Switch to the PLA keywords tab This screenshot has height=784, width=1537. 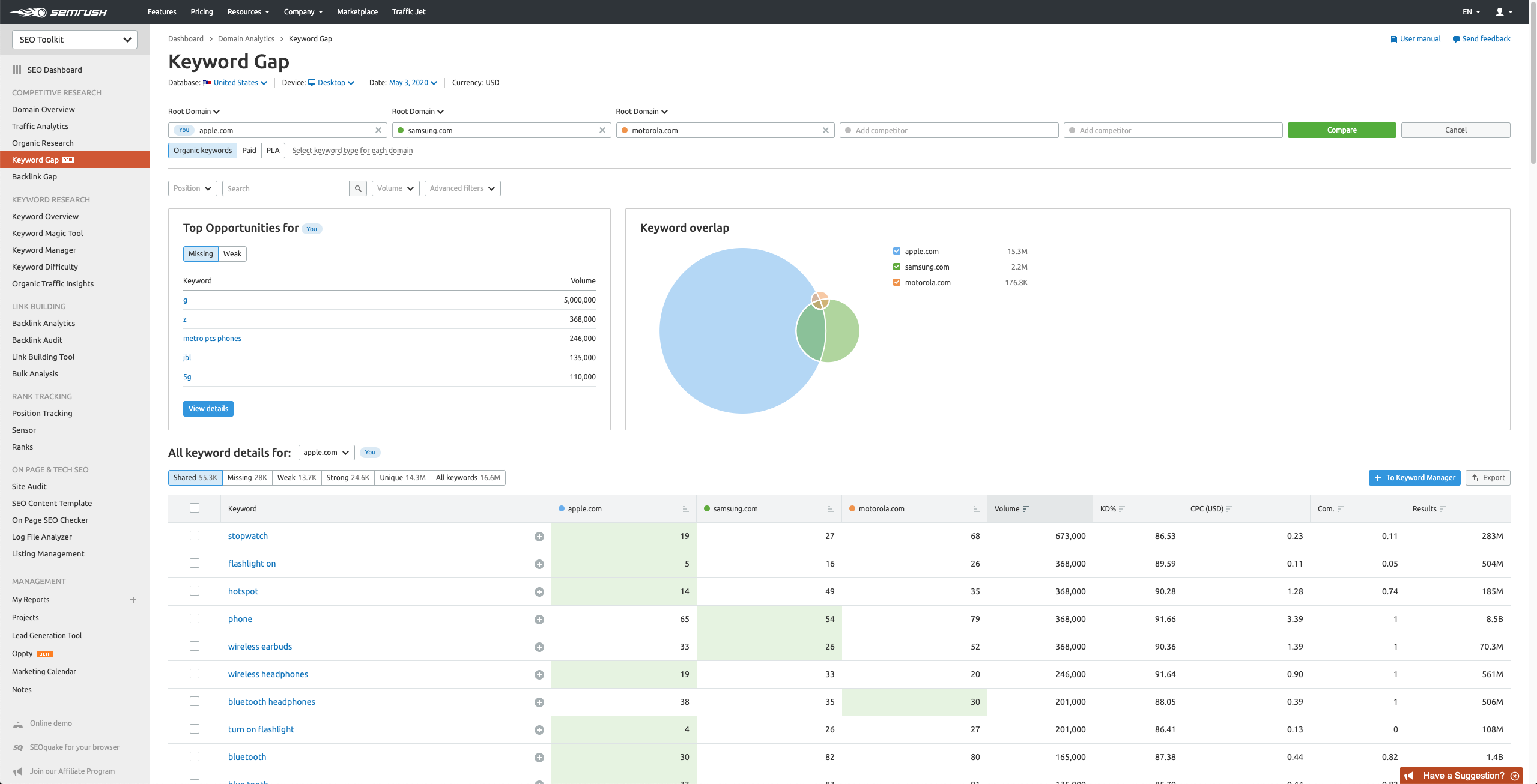click(x=273, y=151)
